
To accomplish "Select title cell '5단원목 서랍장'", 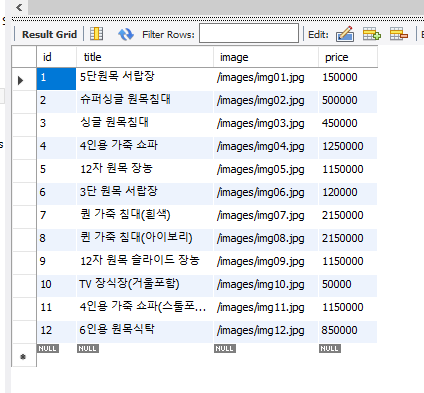I will tap(145, 79).
